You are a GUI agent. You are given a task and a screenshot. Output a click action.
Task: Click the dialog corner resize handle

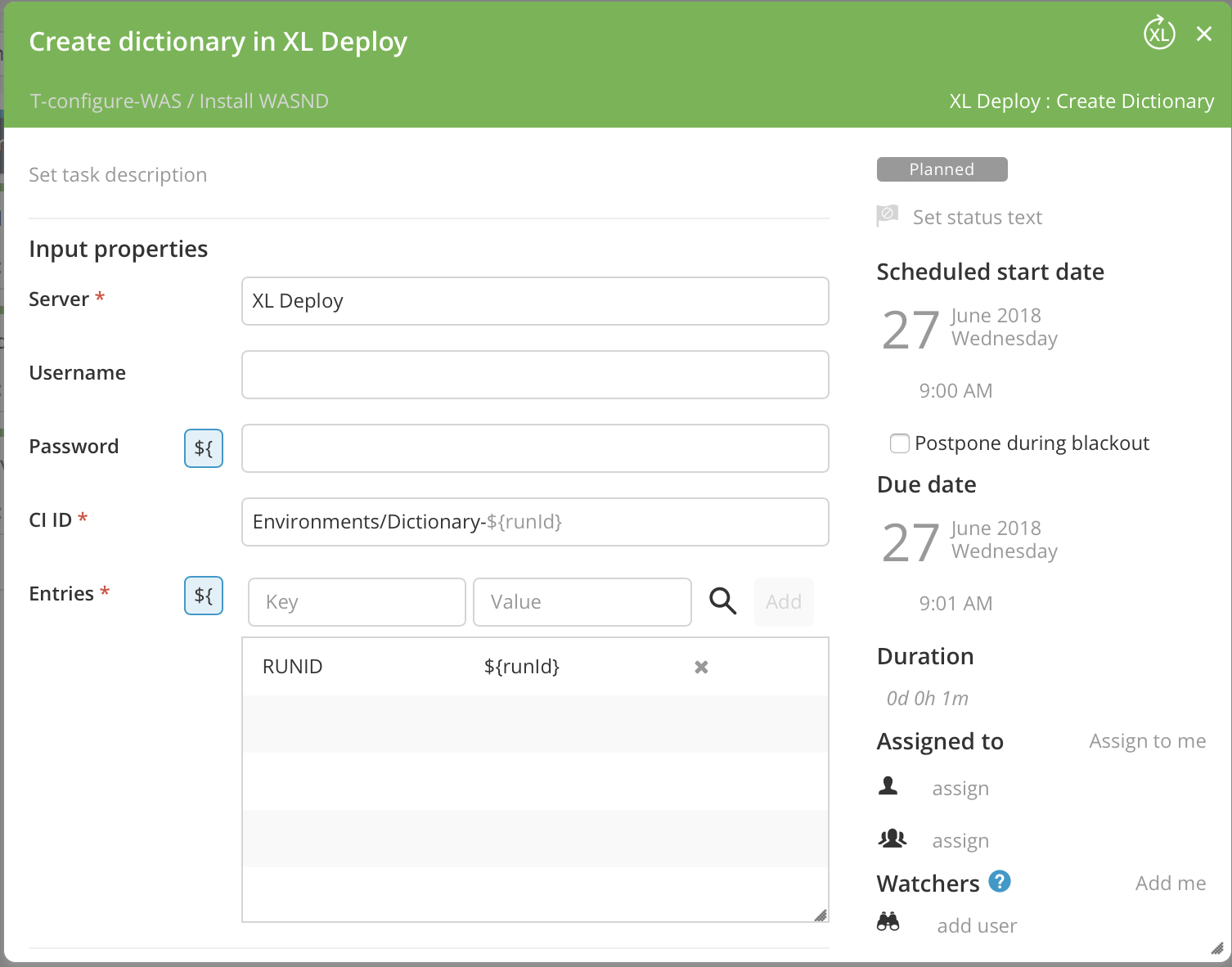1217,948
